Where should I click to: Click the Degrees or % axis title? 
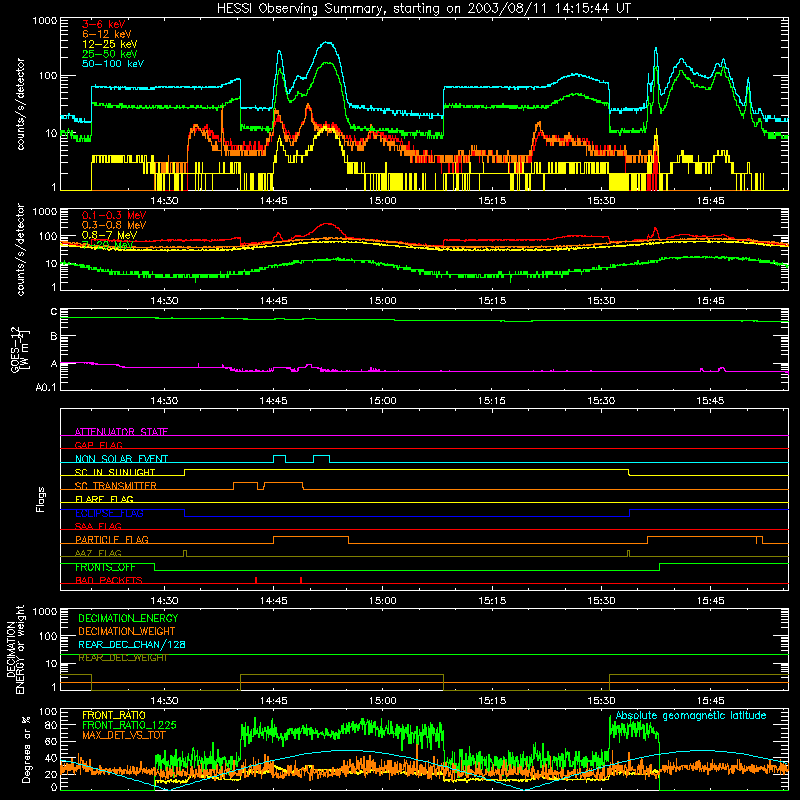point(26,749)
